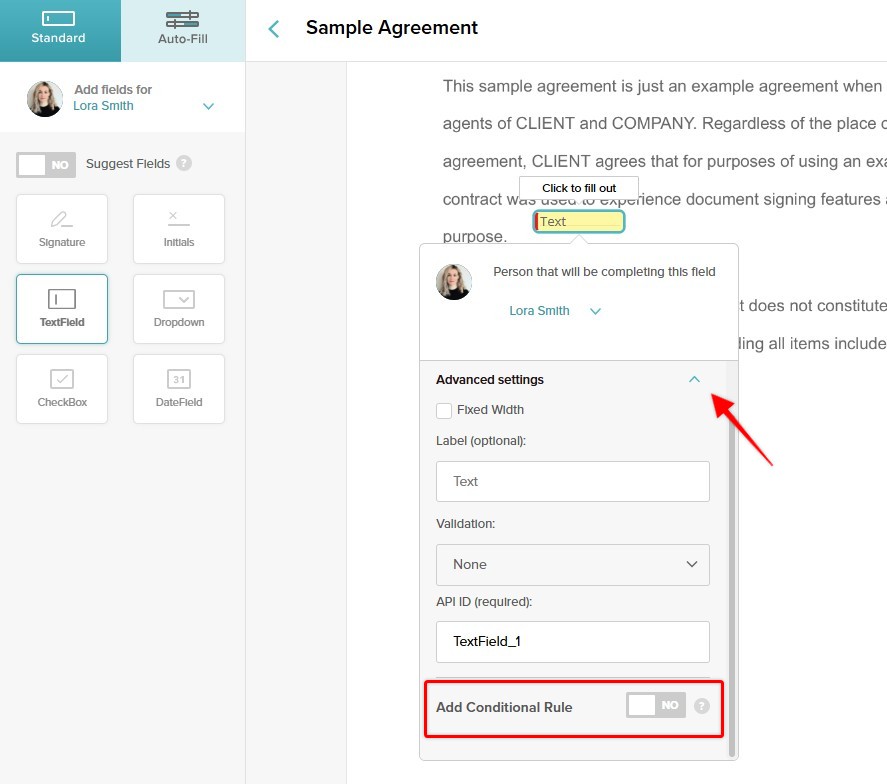Select the CheckBox field tool
The width and height of the screenshot is (887, 784).
(x=62, y=389)
